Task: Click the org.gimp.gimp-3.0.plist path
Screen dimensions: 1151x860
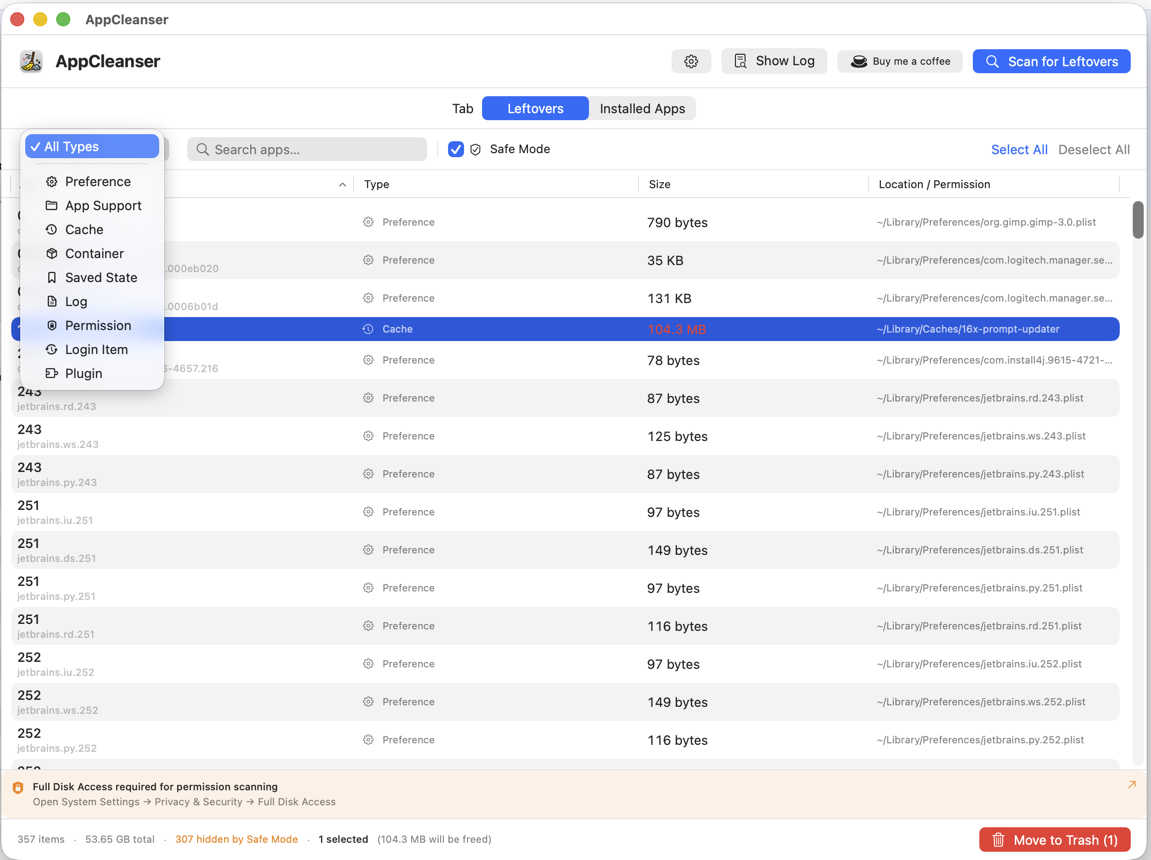Action: (x=986, y=222)
